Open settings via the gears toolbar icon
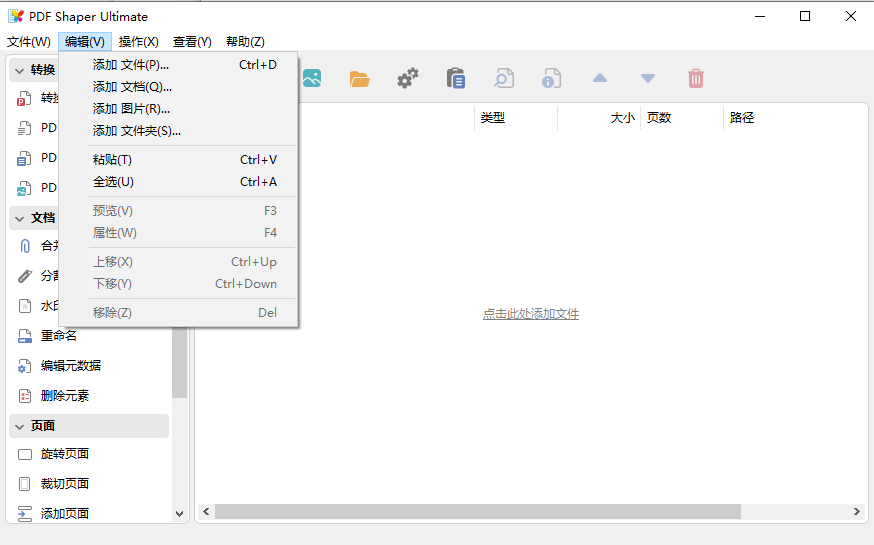This screenshot has width=874, height=545. point(408,79)
